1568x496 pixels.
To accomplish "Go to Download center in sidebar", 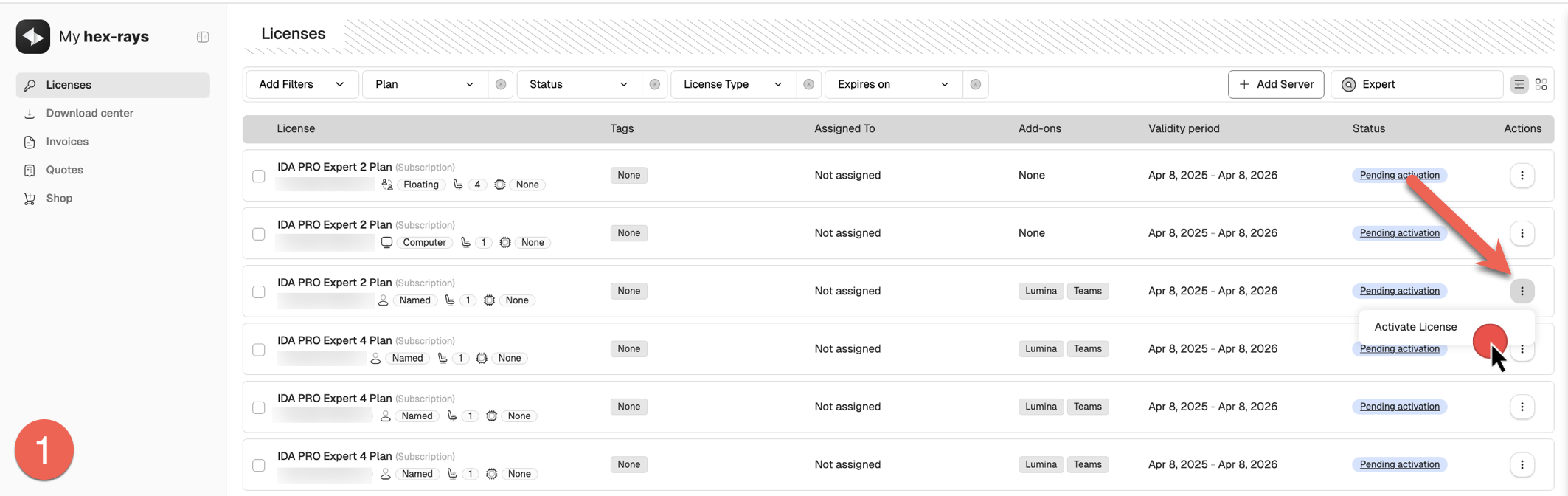I will coord(89,113).
